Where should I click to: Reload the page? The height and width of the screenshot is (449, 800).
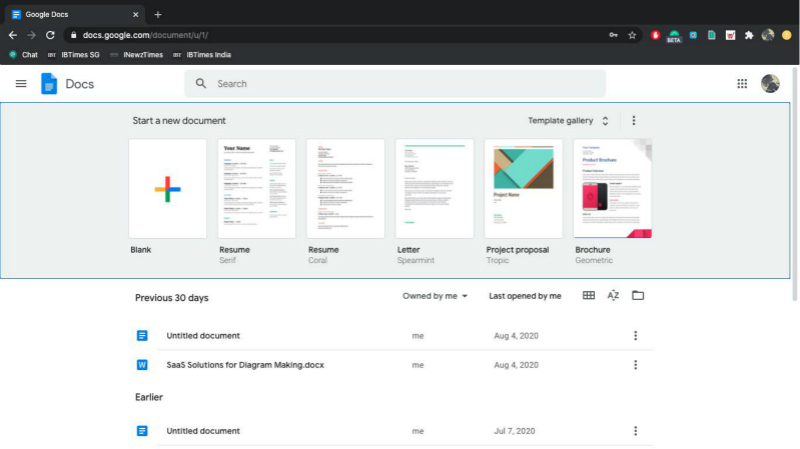pyautogui.click(x=50, y=35)
